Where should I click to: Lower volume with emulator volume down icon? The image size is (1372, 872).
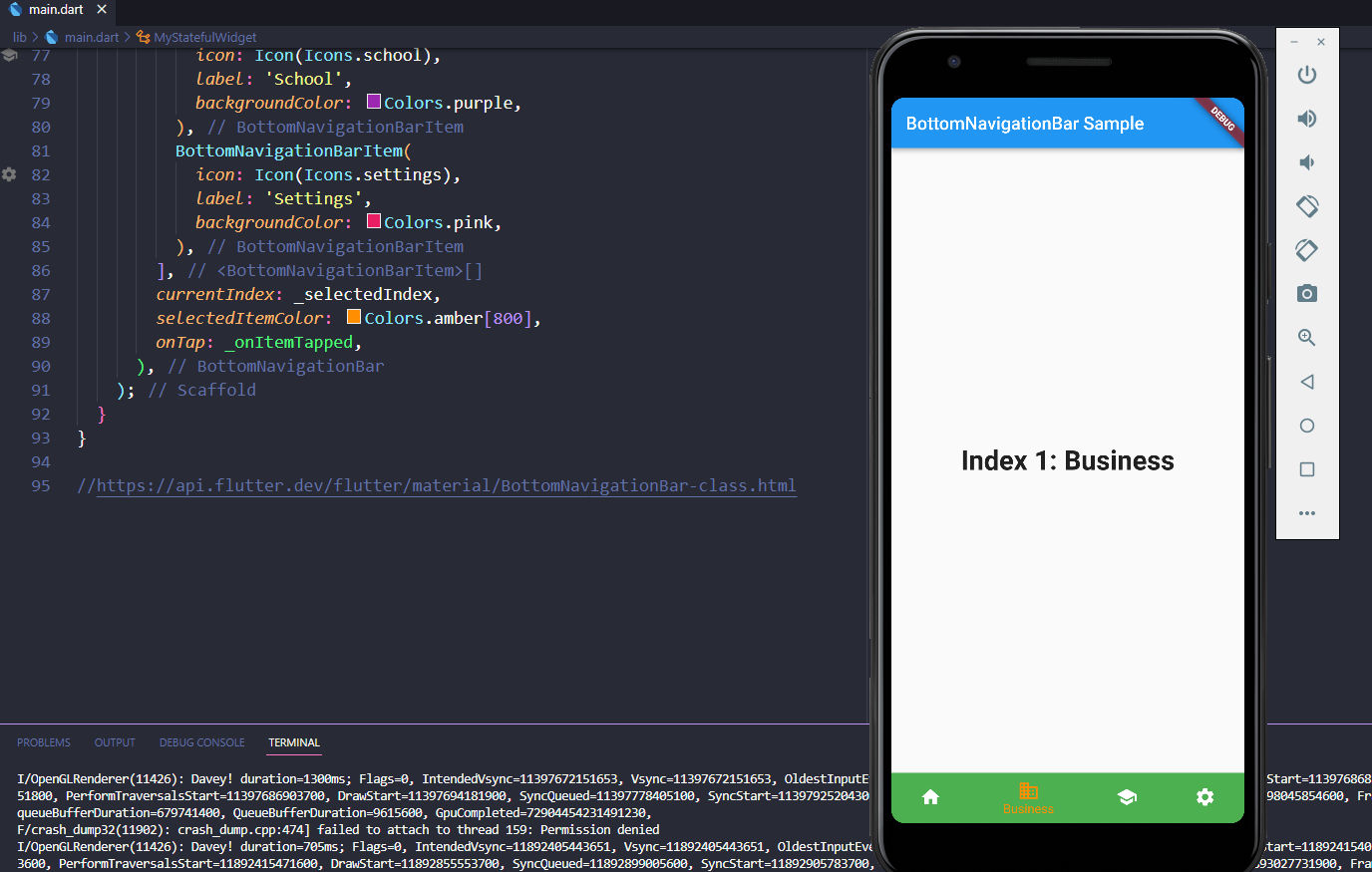(1307, 162)
